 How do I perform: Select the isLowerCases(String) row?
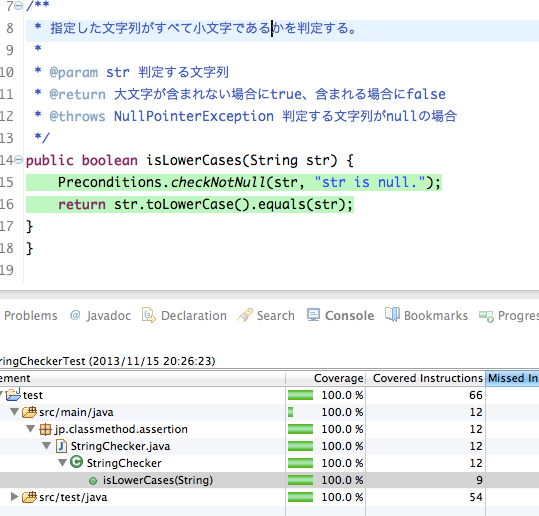click(270, 480)
